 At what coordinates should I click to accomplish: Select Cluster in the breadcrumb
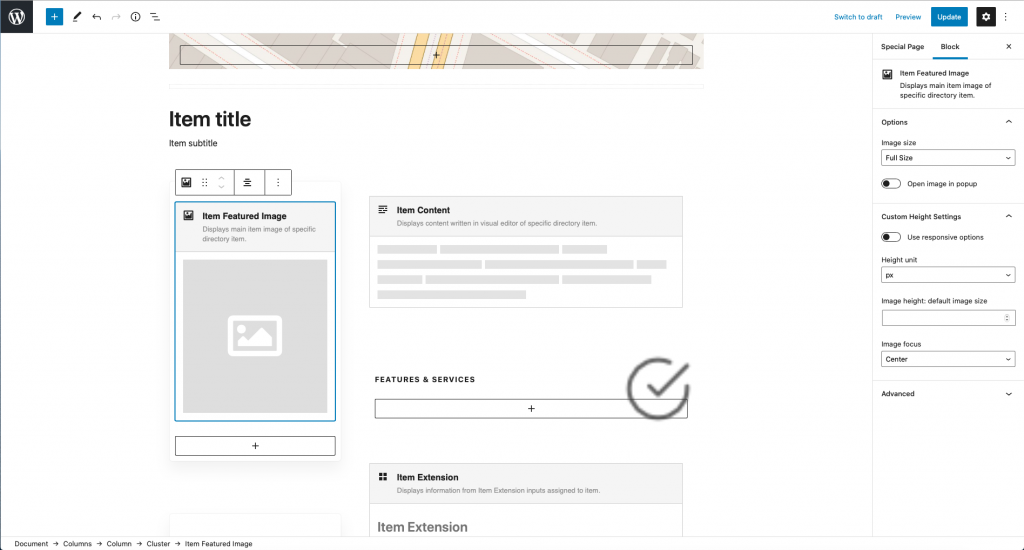coord(158,543)
